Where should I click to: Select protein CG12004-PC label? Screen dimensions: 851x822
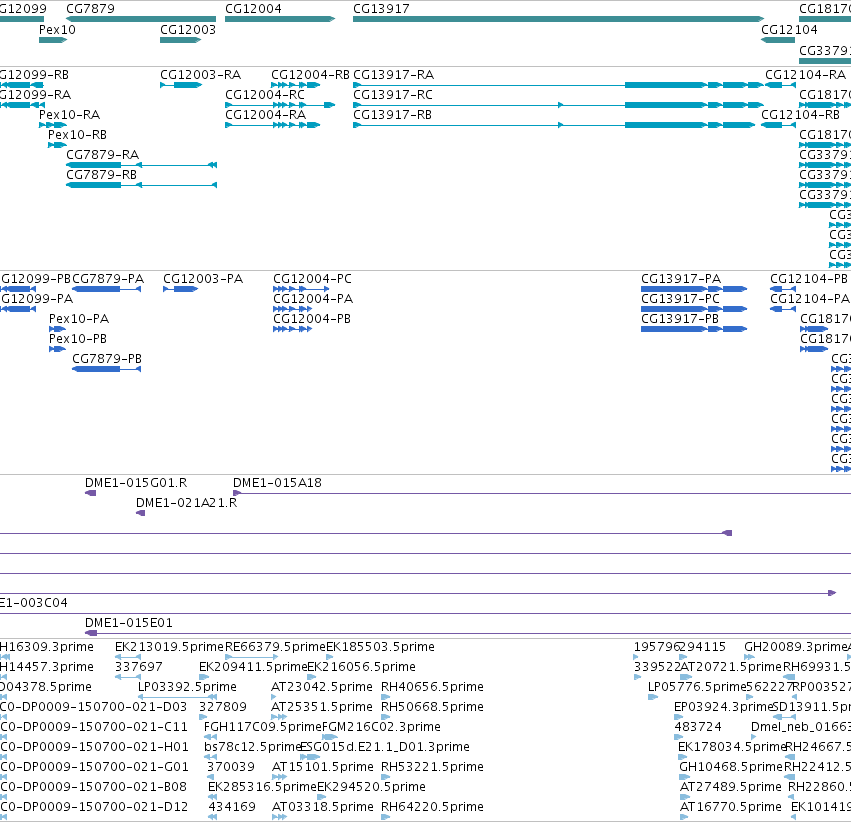(312, 279)
